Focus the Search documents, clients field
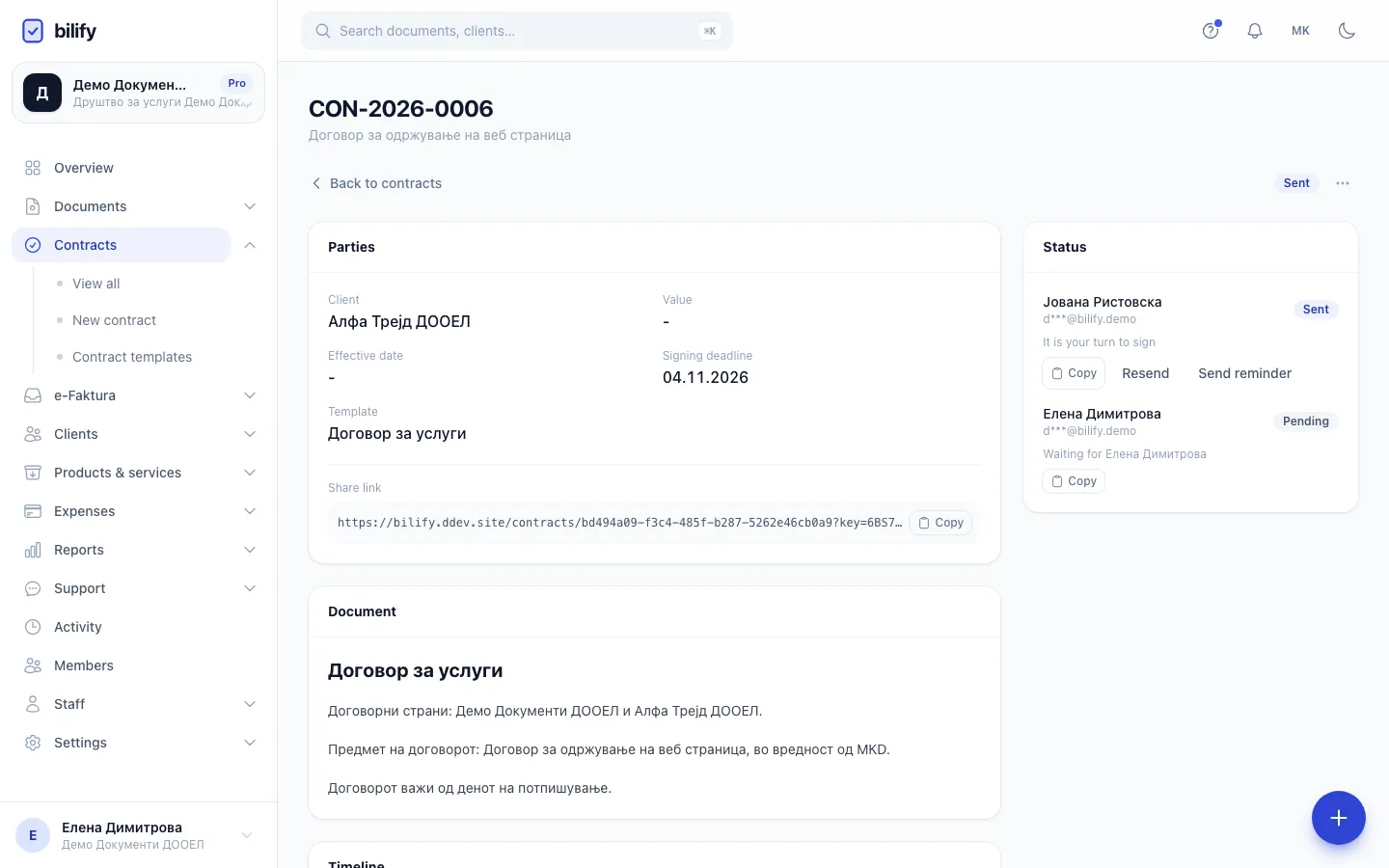The height and width of the screenshot is (868, 1389). point(517,31)
